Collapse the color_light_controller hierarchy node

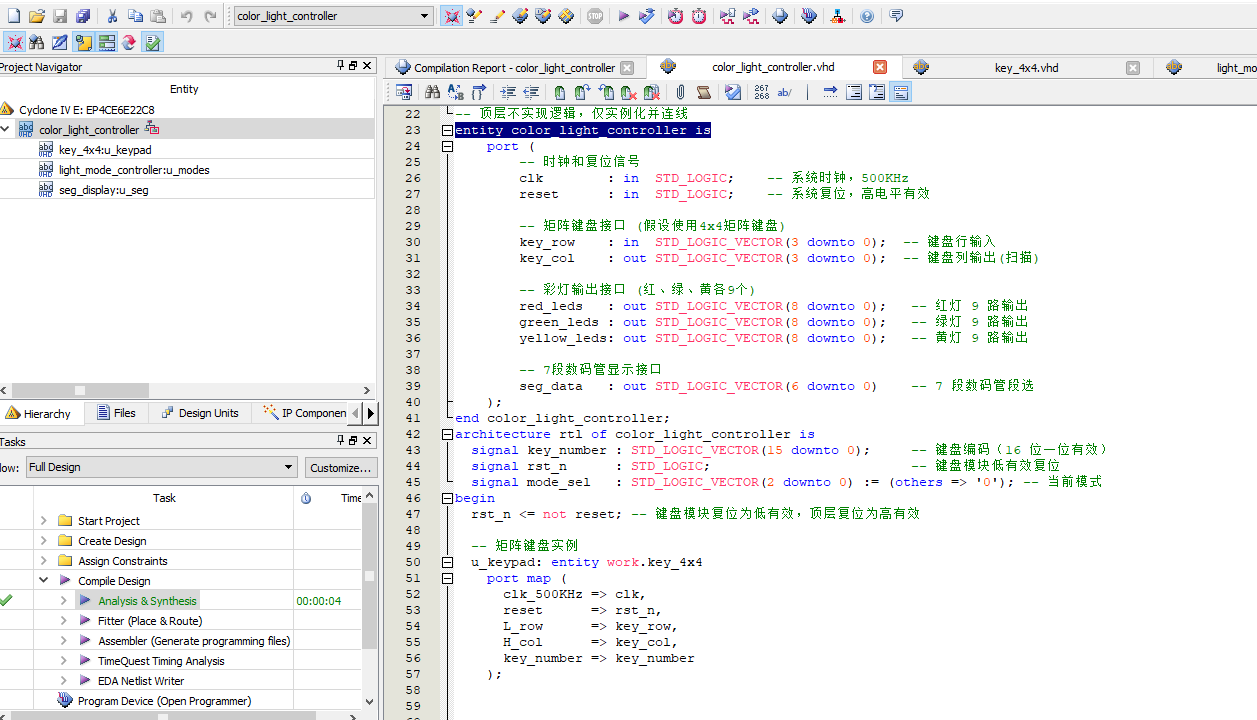pyautogui.click(x=6, y=129)
